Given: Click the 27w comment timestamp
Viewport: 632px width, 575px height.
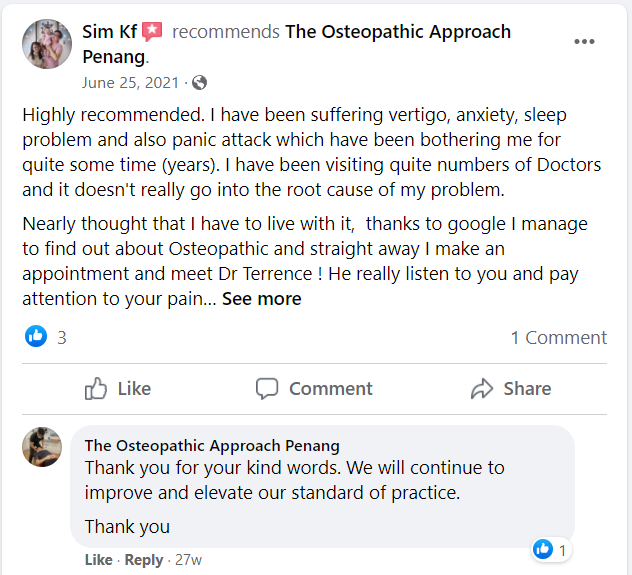Looking at the screenshot, I should point(188,560).
